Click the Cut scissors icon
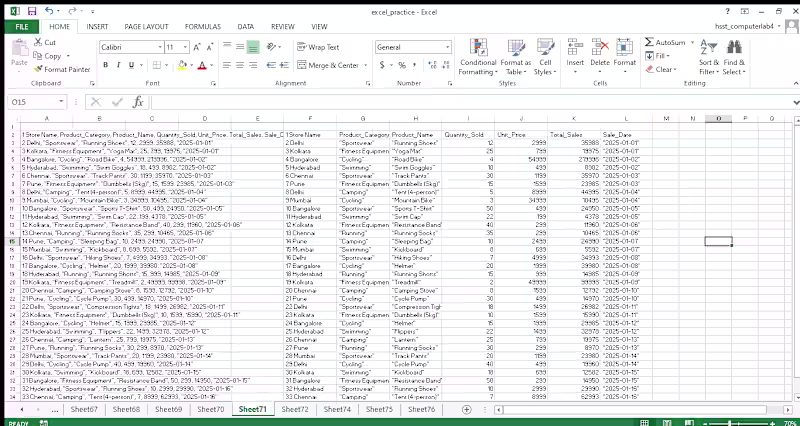This screenshot has height=426, width=800. tap(38, 42)
